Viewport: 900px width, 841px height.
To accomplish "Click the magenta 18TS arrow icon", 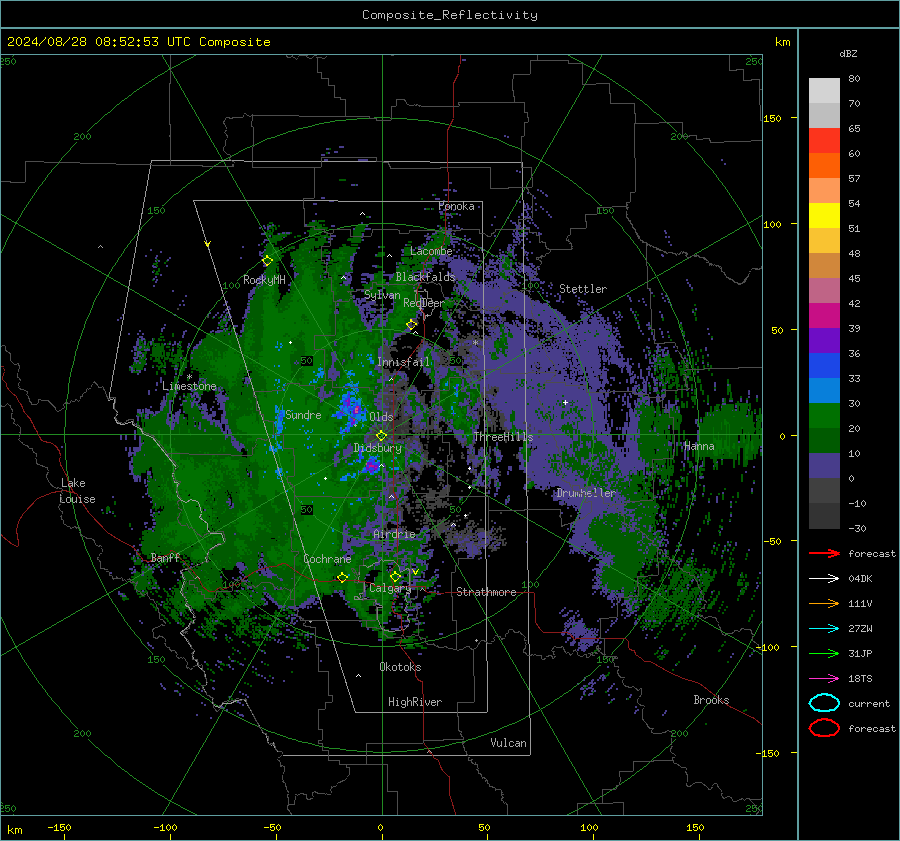I will (824, 678).
